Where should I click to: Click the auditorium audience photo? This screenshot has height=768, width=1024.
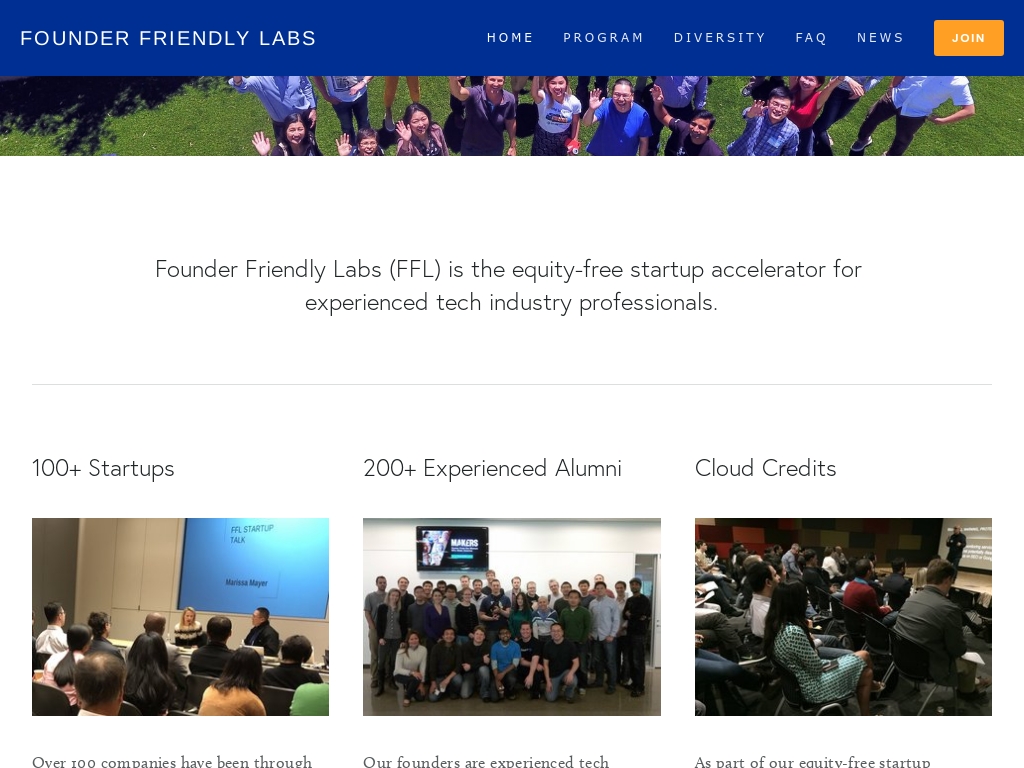coord(843,617)
